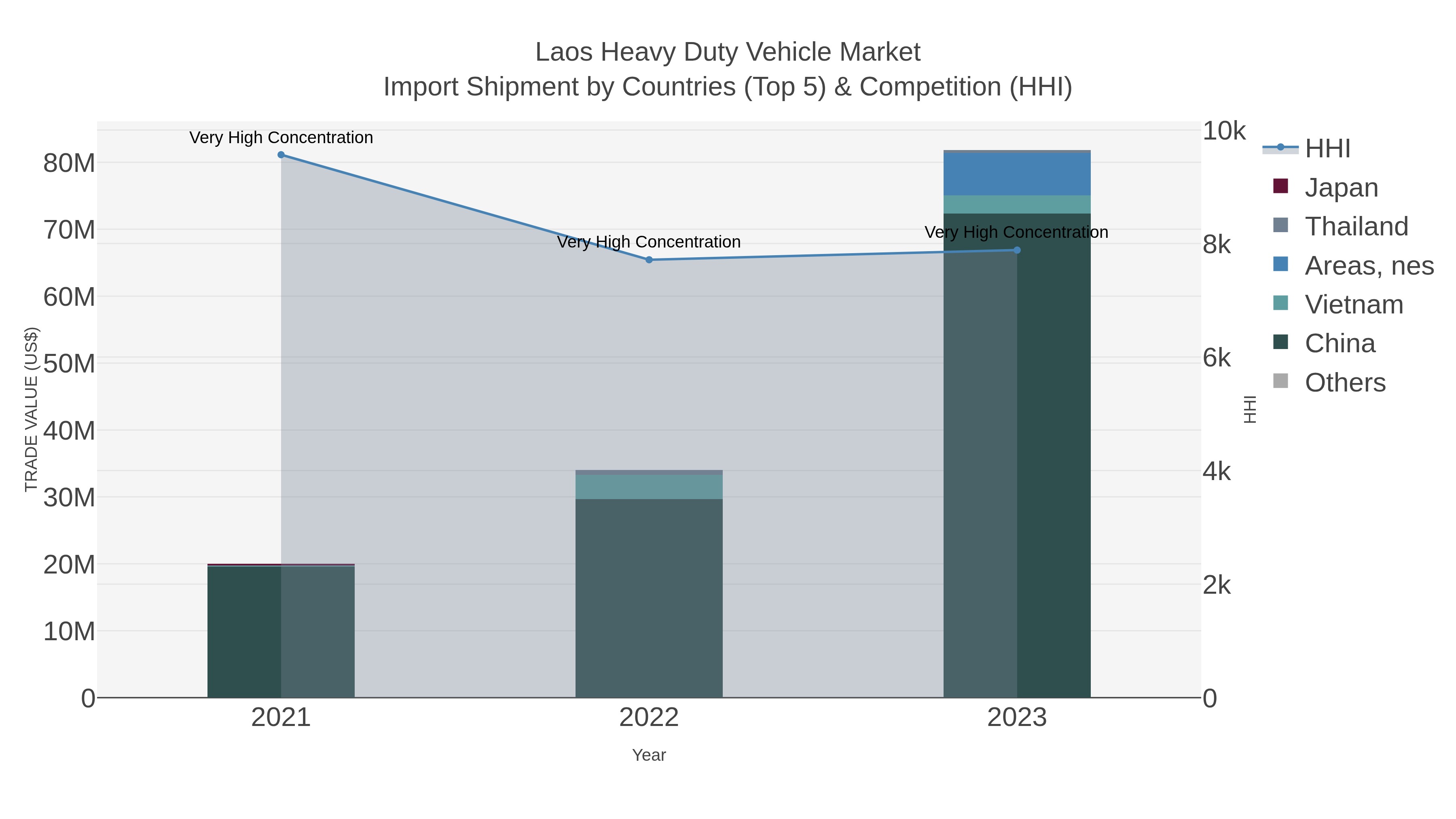This screenshot has width=1456, height=819.
Task: Click the 2023 Very High Concentration annotation
Action: (1016, 232)
